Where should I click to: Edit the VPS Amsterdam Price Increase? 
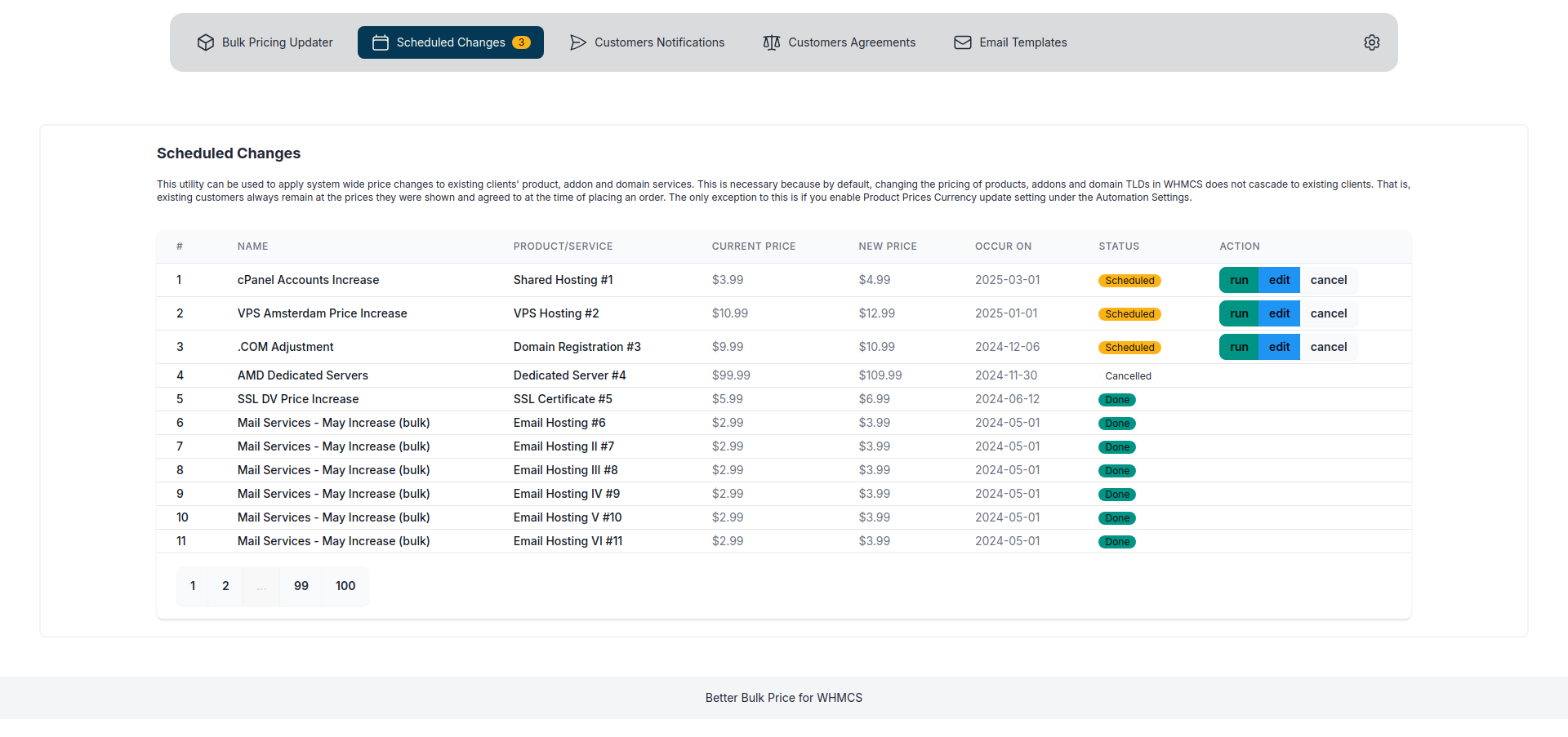click(1279, 313)
